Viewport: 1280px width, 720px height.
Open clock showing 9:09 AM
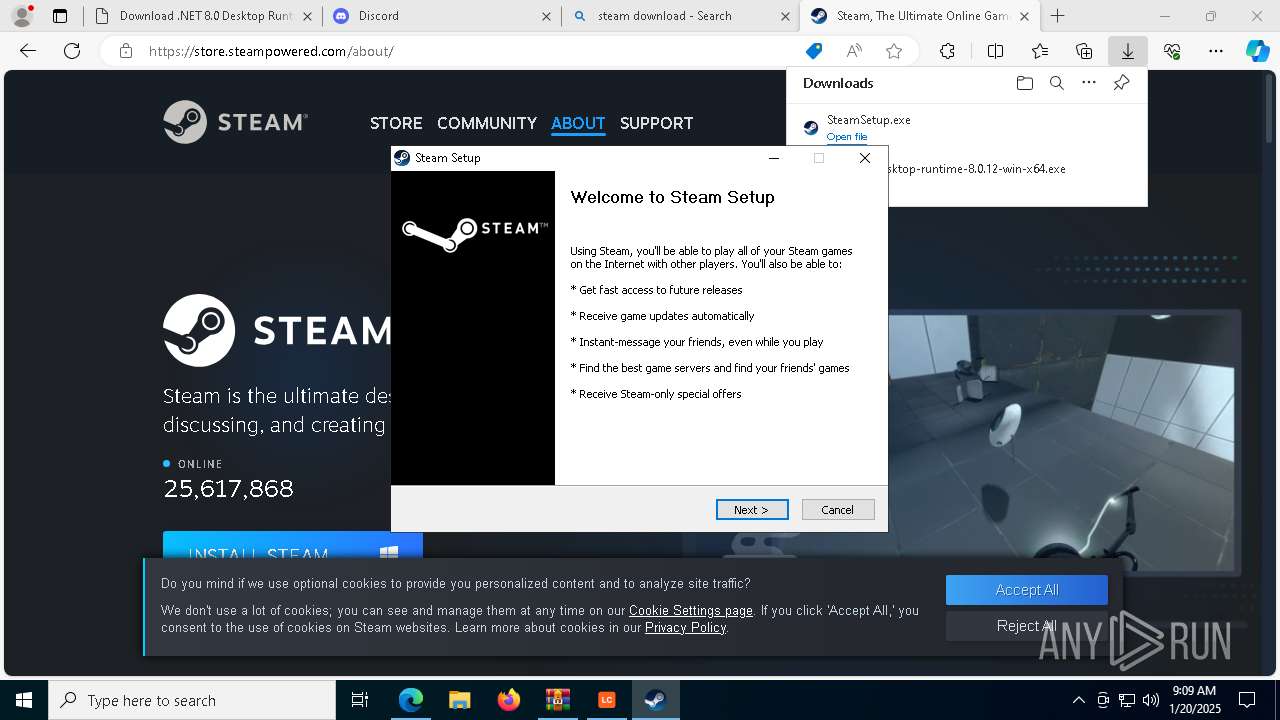click(x=1194, y=700)
